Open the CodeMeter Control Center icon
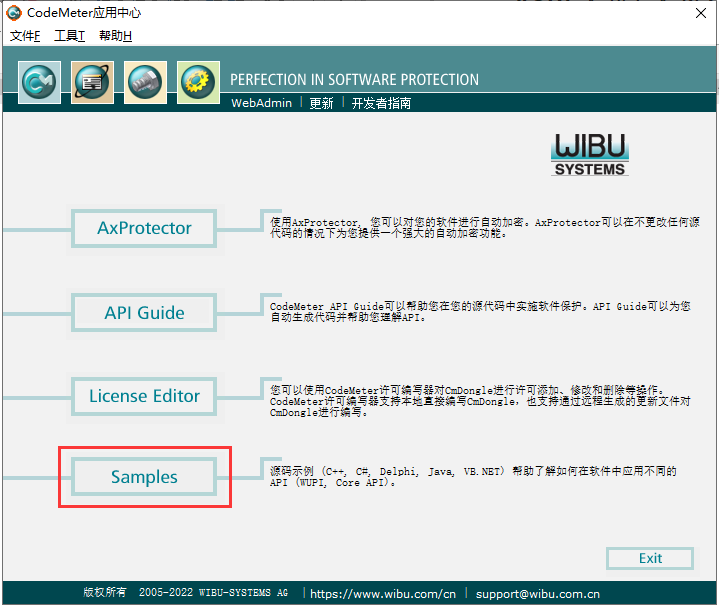Screen dimensions: 719x607 pyautogui.click(x=39, y=82)
